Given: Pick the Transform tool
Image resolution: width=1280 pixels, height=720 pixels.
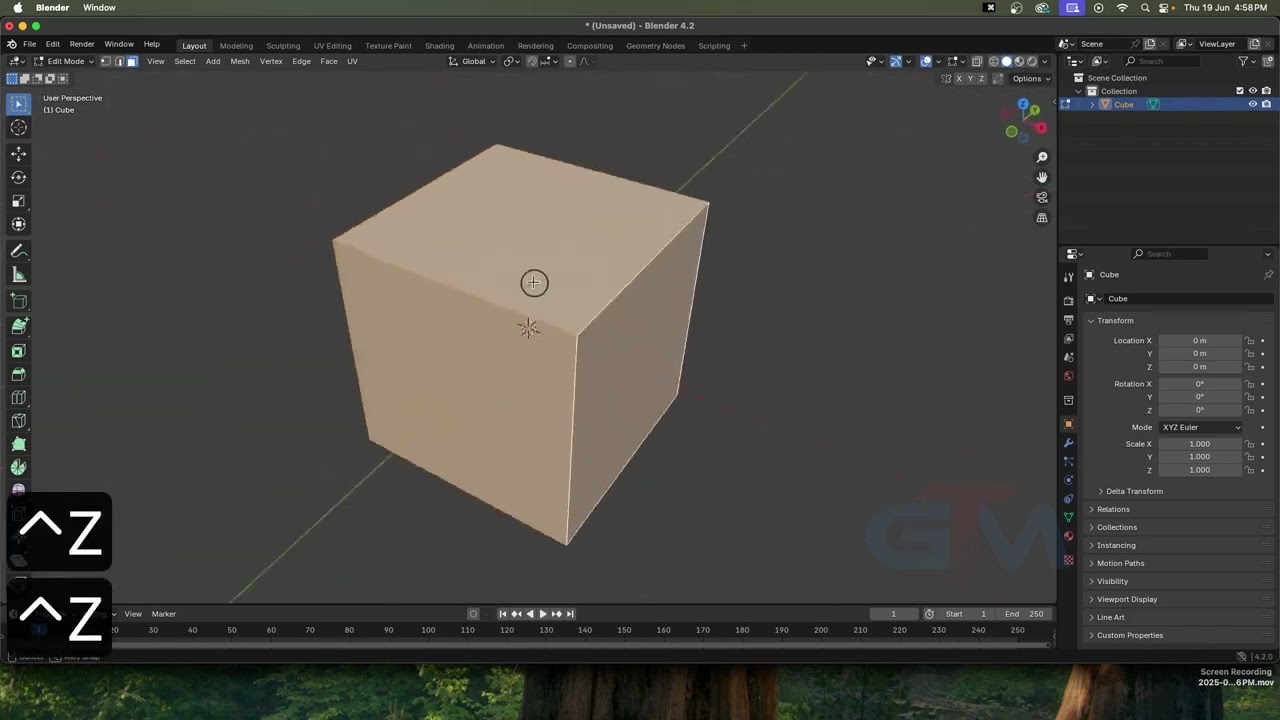Looking at the screenshot, I should tap(18, 224).
